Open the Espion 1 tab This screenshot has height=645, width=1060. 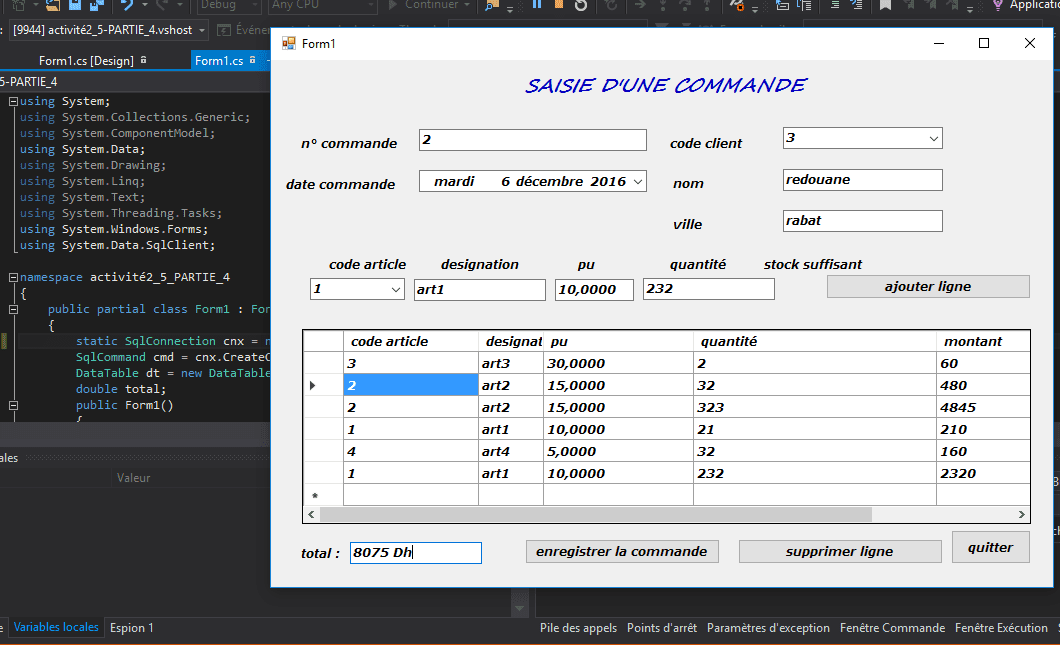coord(132,628)
